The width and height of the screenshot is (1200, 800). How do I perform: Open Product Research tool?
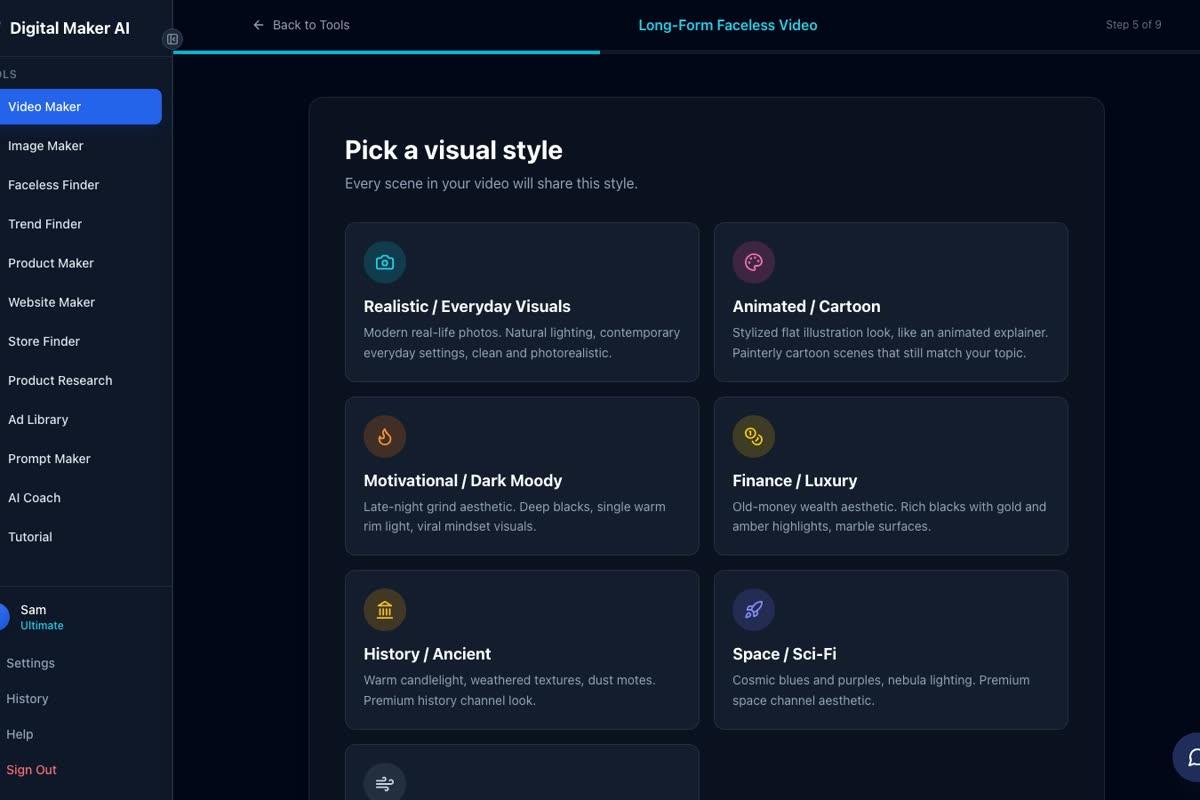click(80, 380)
